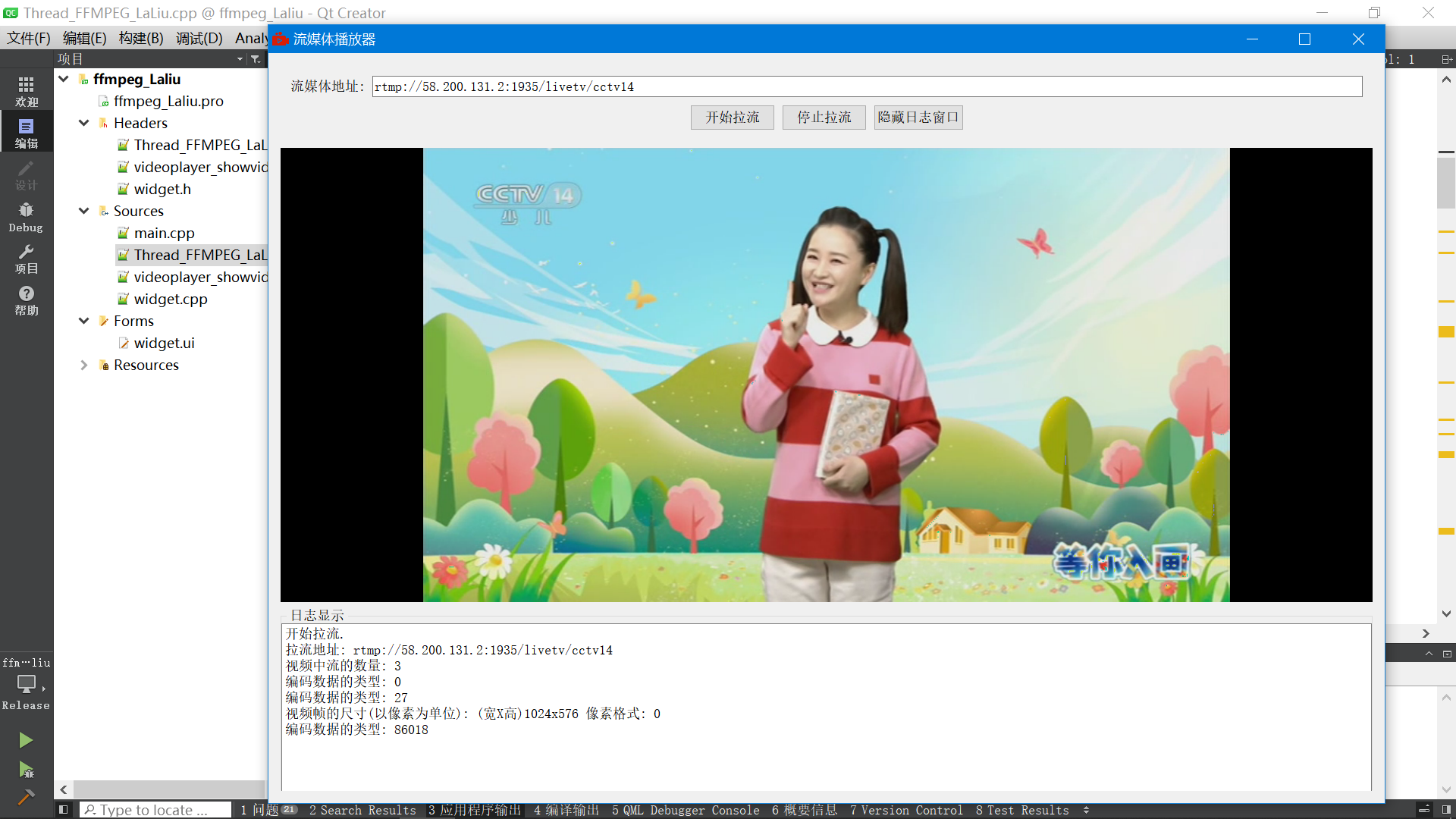The width and height of the screenshot is (1456, 819).
Task: Run the project with the green play icon
Action: (x=26, y=739)
